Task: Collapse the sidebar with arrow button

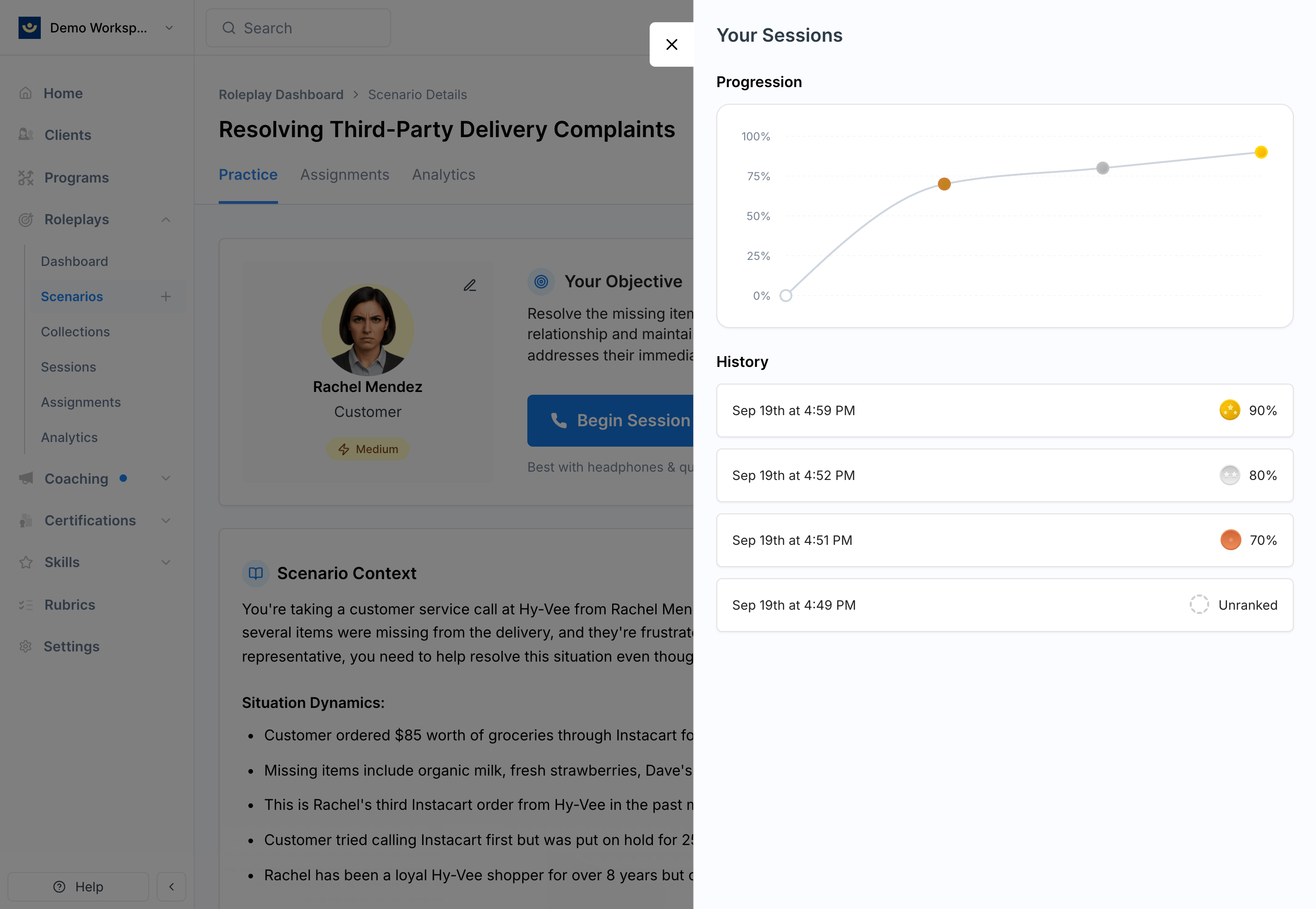Action: click(x=171, y=887)
